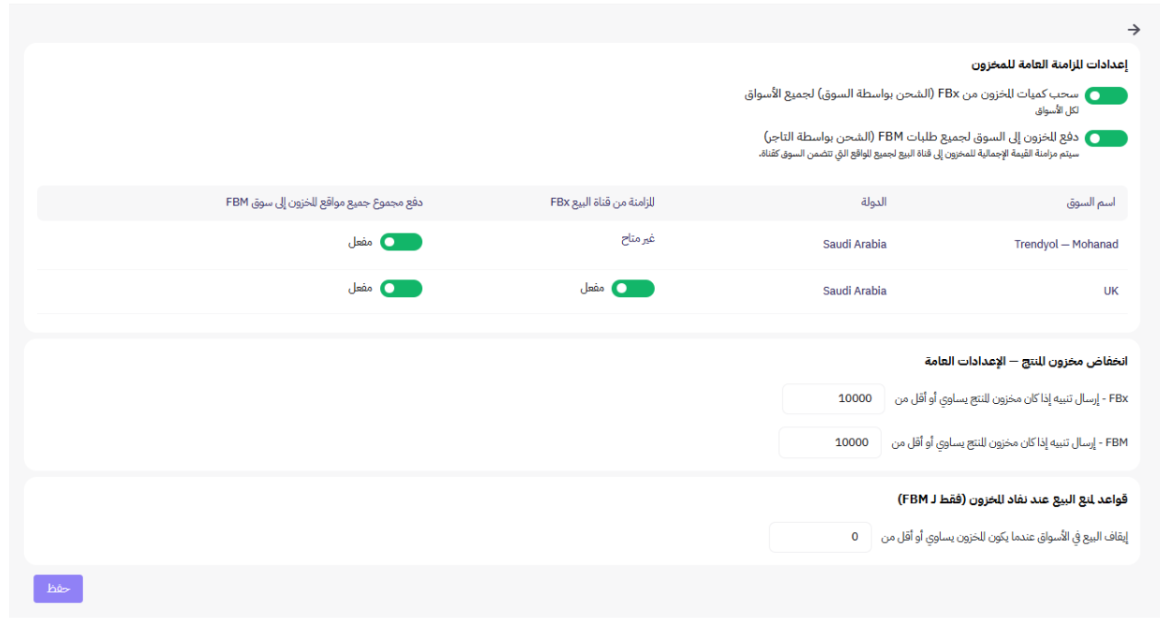Click the FBM low stock alert threshold field
The width and height of the screenshot is (1174, 637).
830,441
